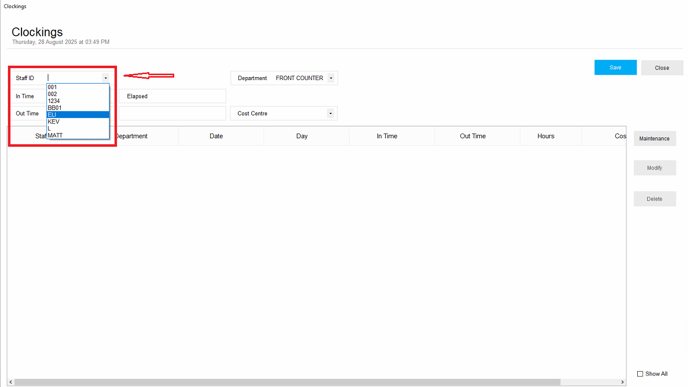Open the Department dropdown arrow
The height and width of the screenshot is (387, 688).
click(x=331, y=78)
